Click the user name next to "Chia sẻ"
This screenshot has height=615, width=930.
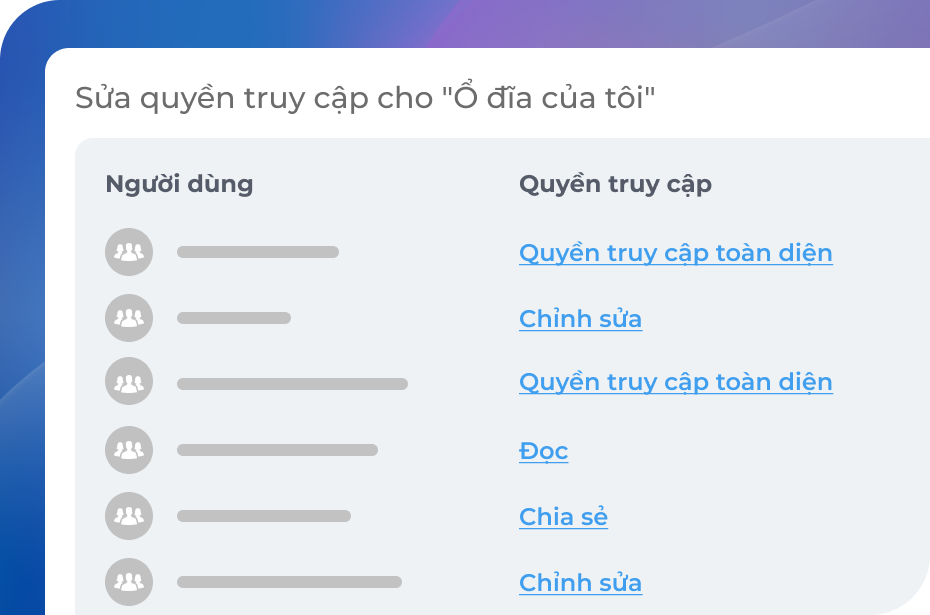(264, 516)
